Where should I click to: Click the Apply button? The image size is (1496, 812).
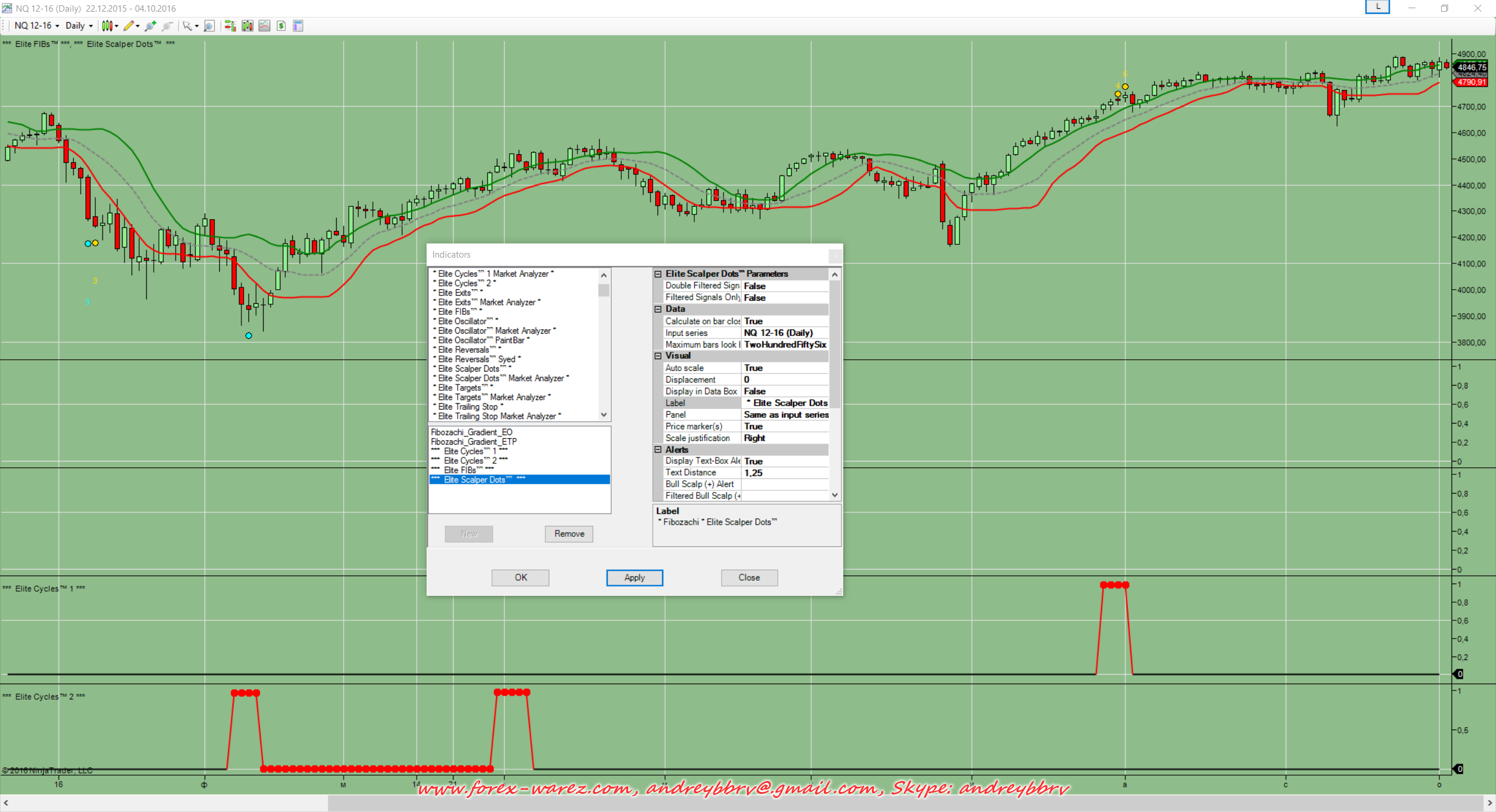point(634,578)
